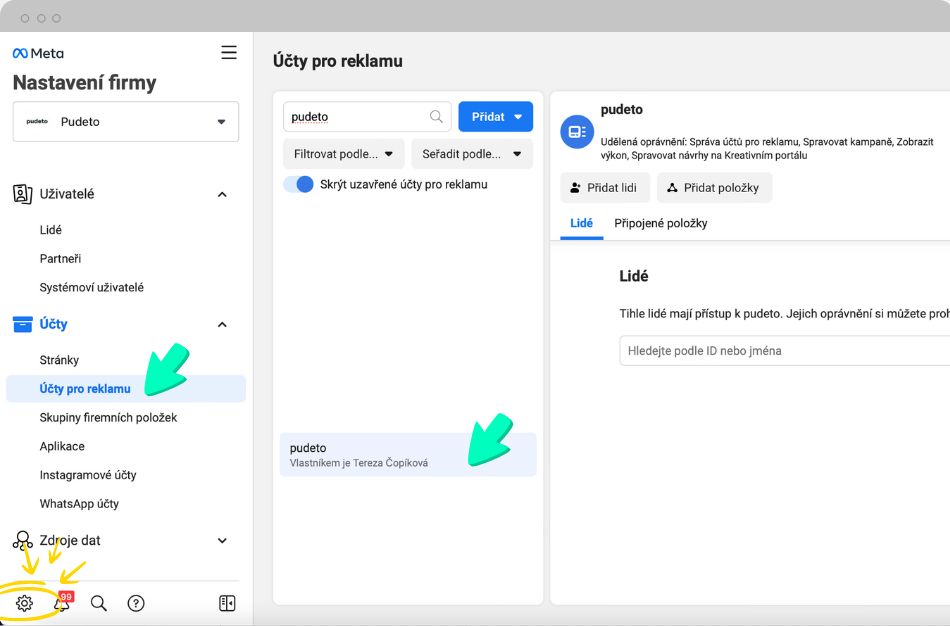950x626 pixels.
Task: Collapse the Účty section chevron
Action: pos(222,325)
